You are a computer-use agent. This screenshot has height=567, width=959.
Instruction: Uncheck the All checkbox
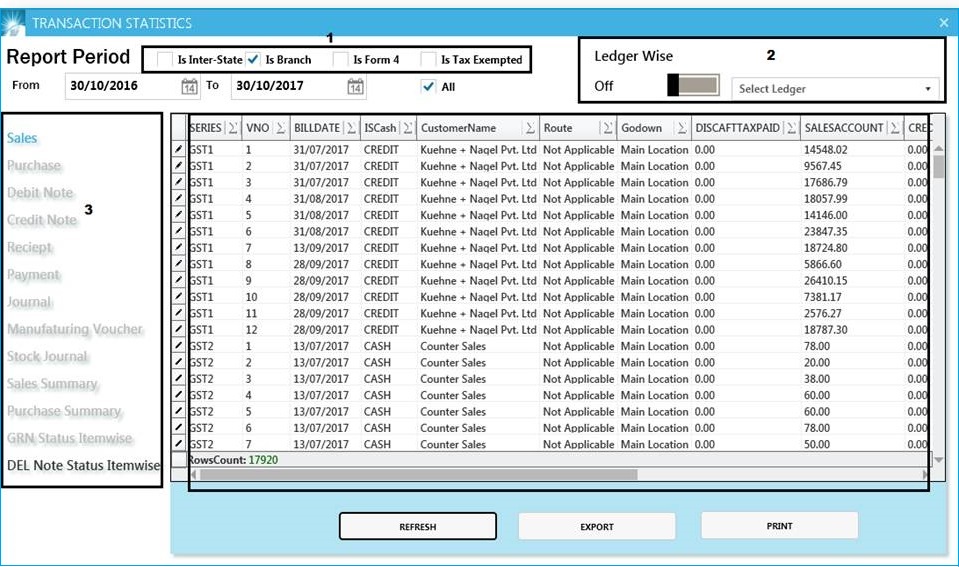(x=429, y=86)
